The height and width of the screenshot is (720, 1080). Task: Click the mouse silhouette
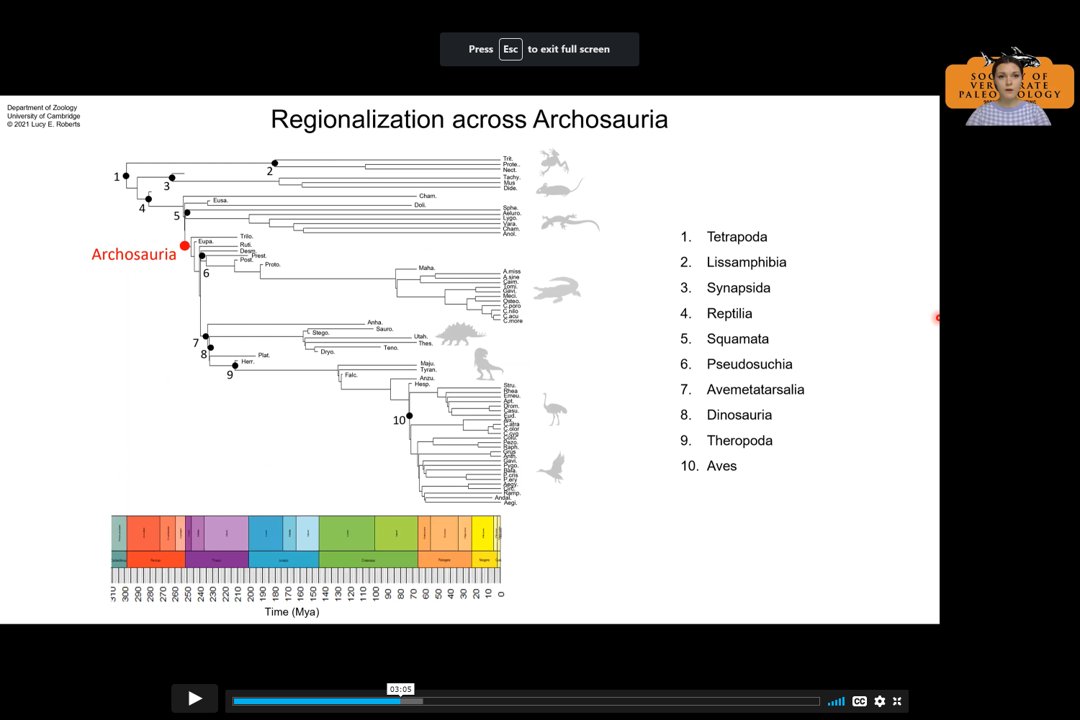tap(559, 187)
